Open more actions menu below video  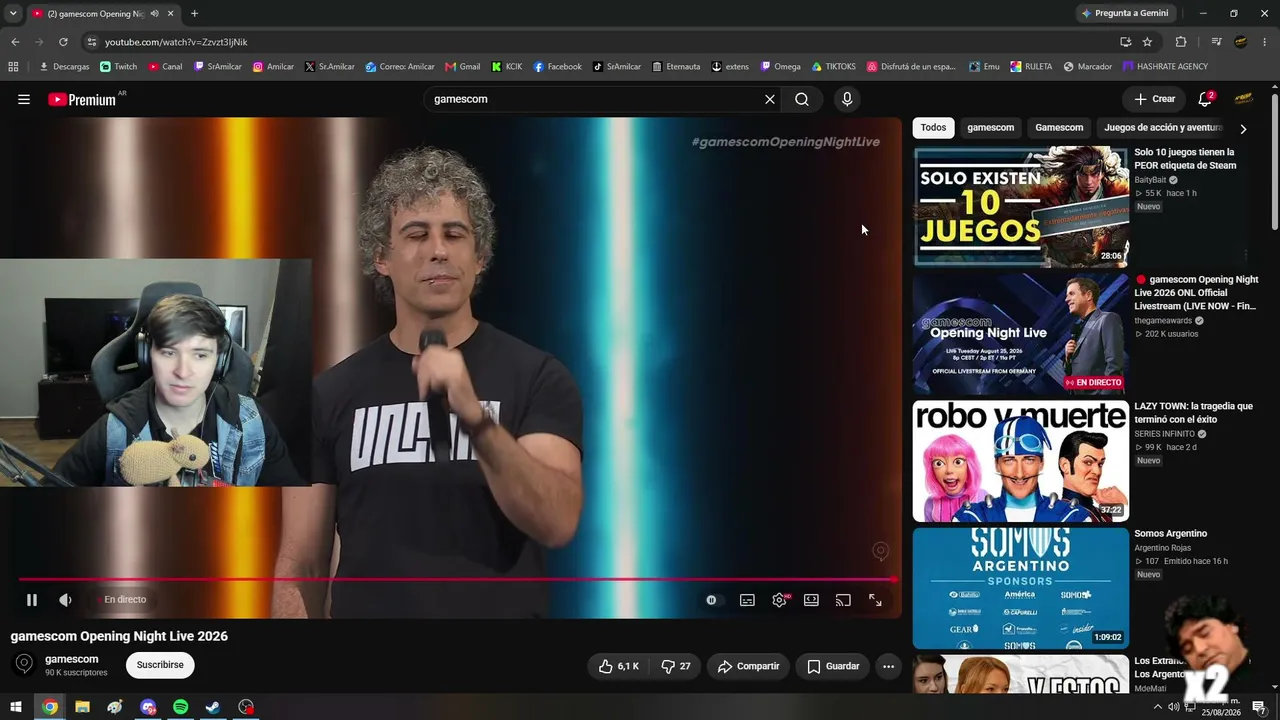888,666
